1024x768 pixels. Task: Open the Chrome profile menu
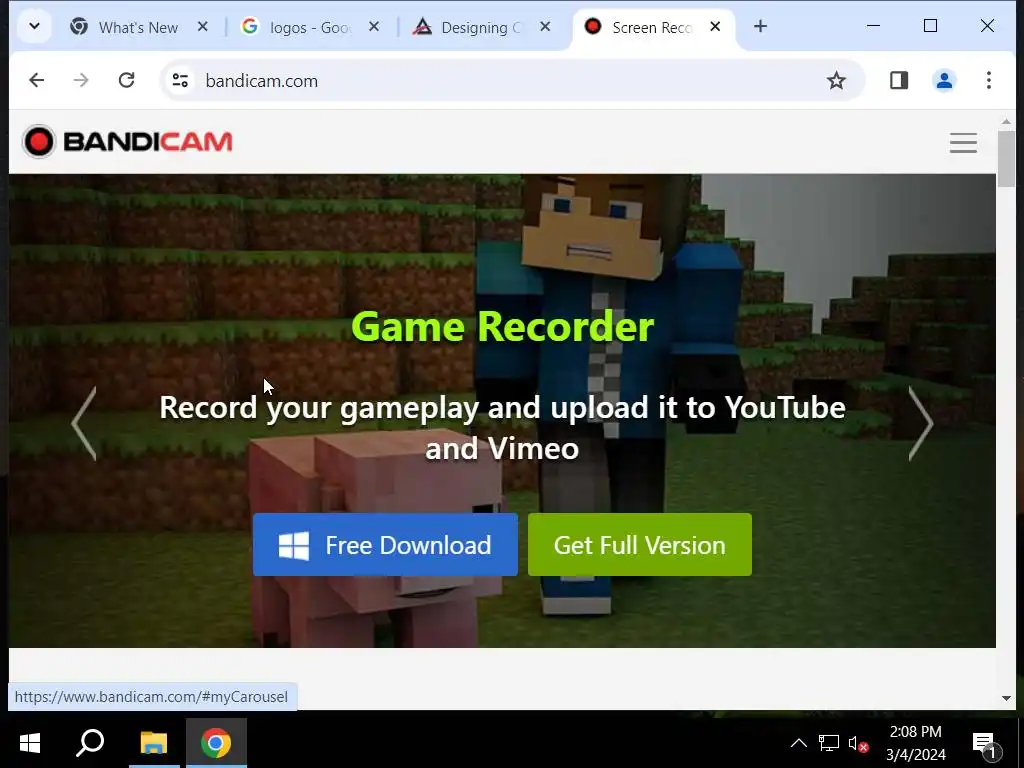(944, 80)
